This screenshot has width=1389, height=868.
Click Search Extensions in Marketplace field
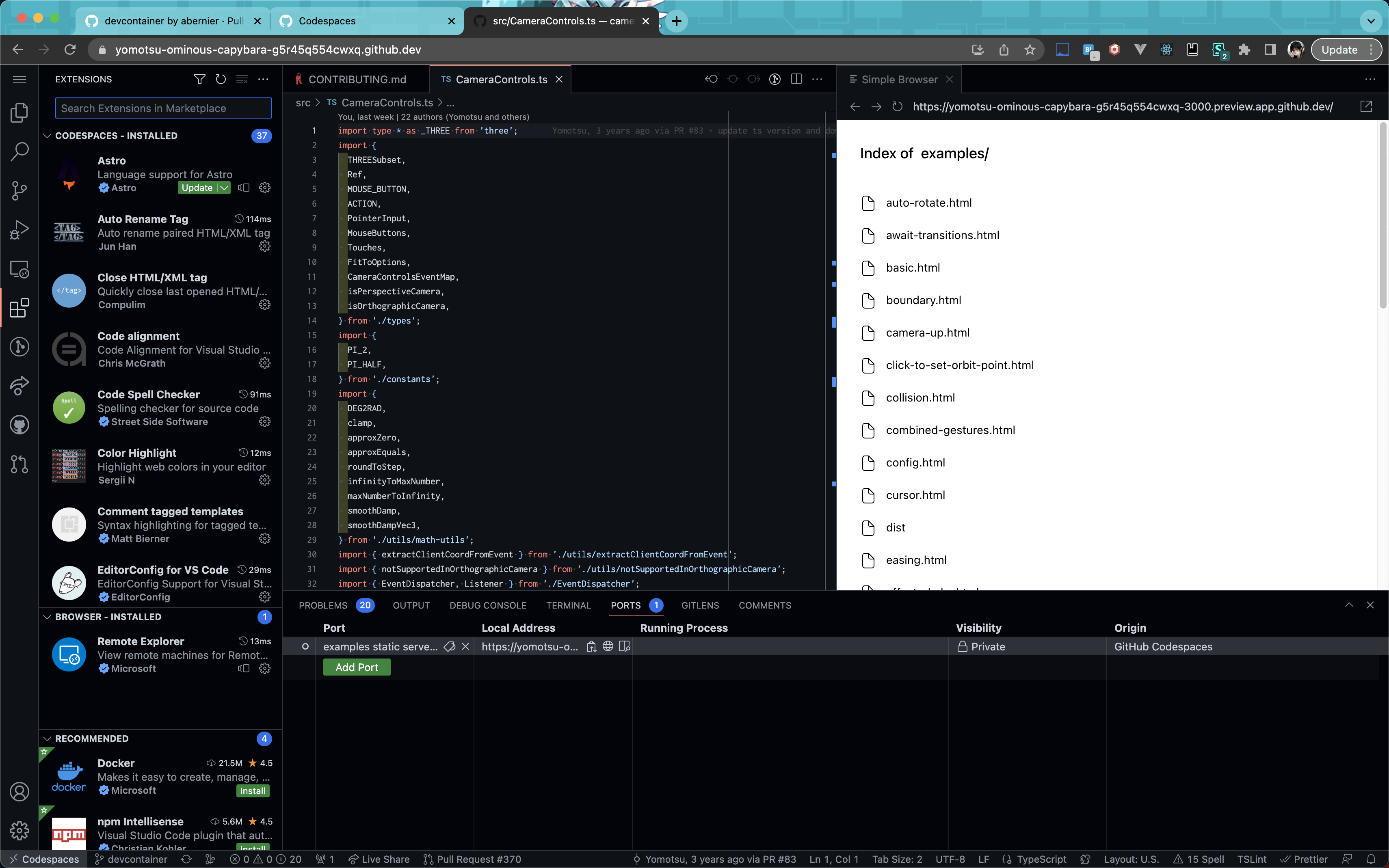[x=163, y=108]
